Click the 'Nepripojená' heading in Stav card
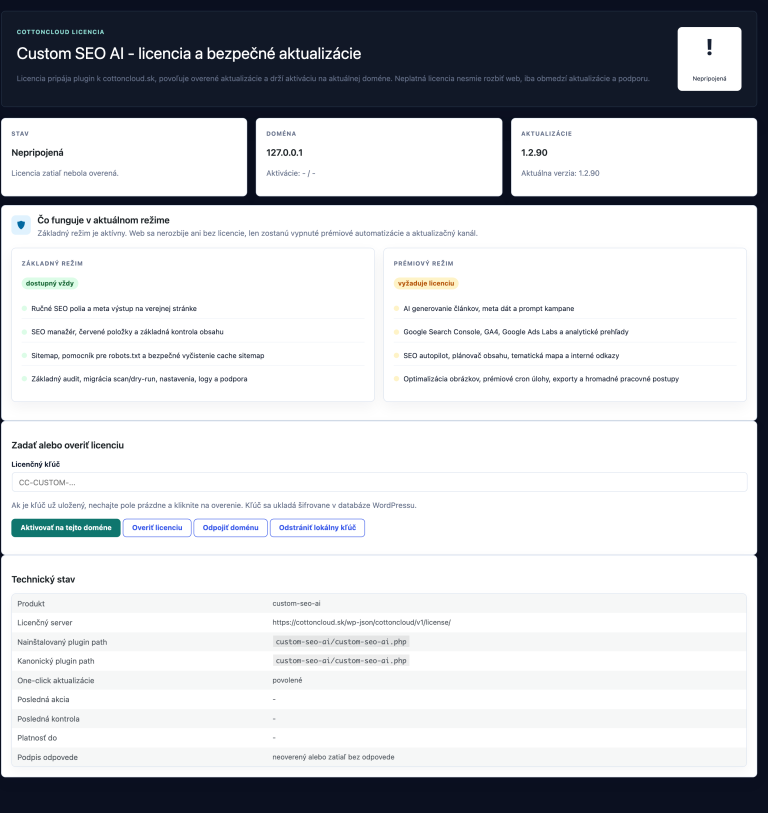This screenshot has height=813, width=768. click(x=37, y=153)
